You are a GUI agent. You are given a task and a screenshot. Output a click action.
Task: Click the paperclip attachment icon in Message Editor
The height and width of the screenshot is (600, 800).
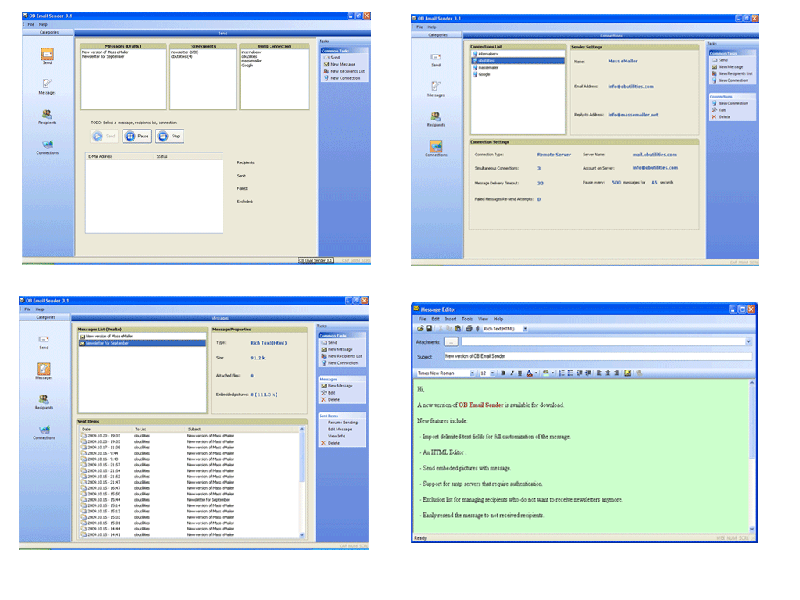click(477, 327)
